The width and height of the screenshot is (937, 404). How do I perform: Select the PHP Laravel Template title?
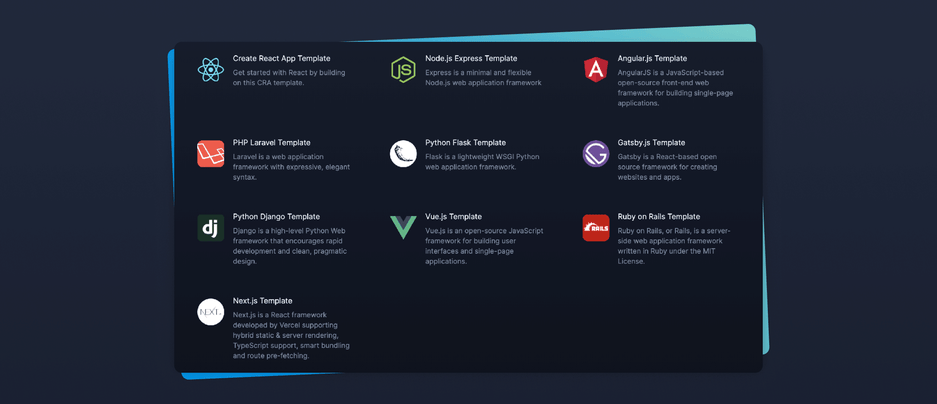tap(271, 143)
